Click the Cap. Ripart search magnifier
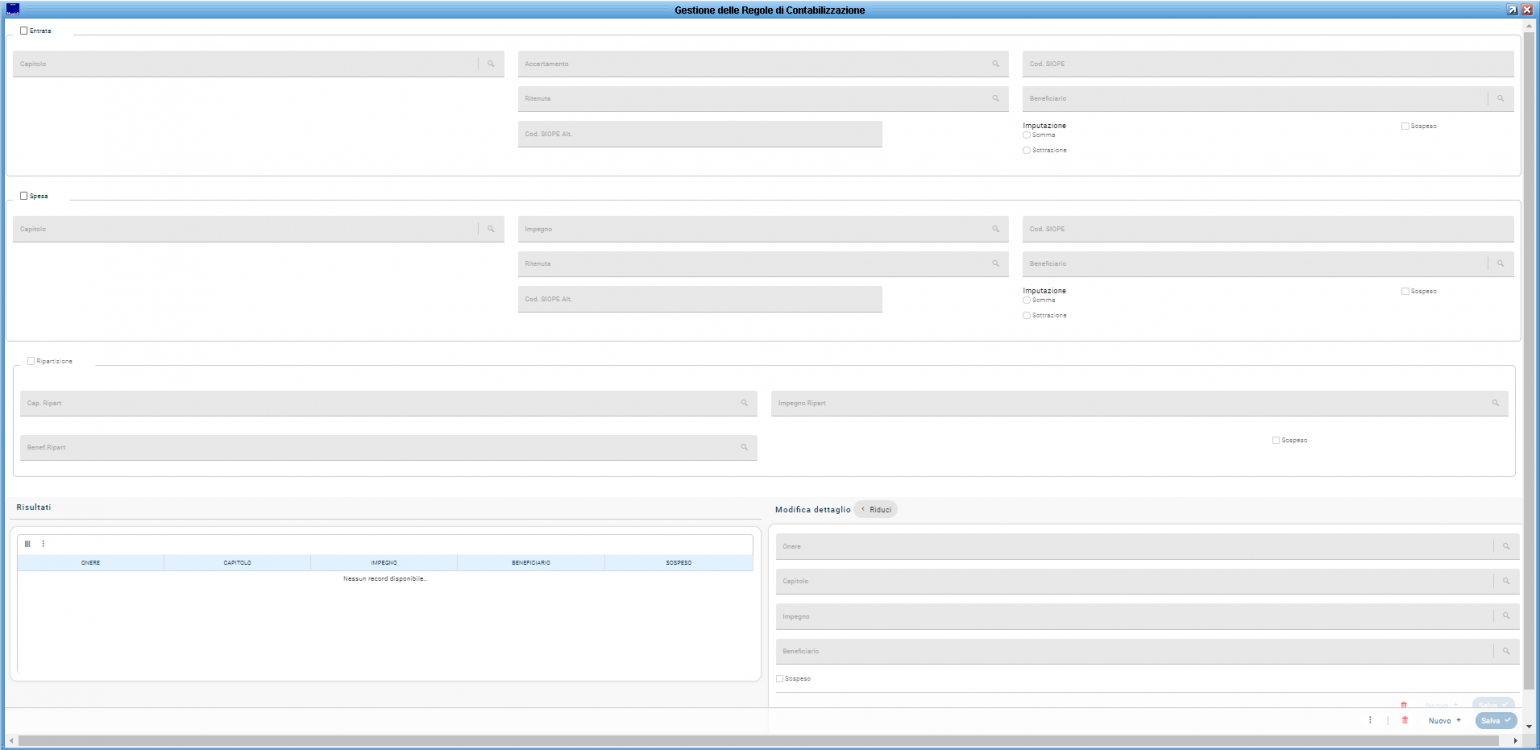This screenshot has height=750, width=1540. [744, 403]
